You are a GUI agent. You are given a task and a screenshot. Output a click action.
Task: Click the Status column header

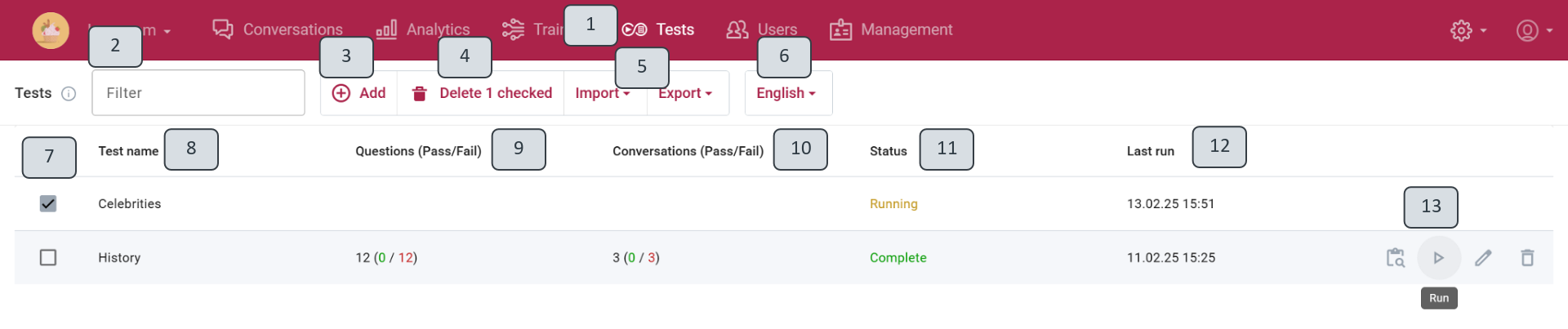point(889,151)
